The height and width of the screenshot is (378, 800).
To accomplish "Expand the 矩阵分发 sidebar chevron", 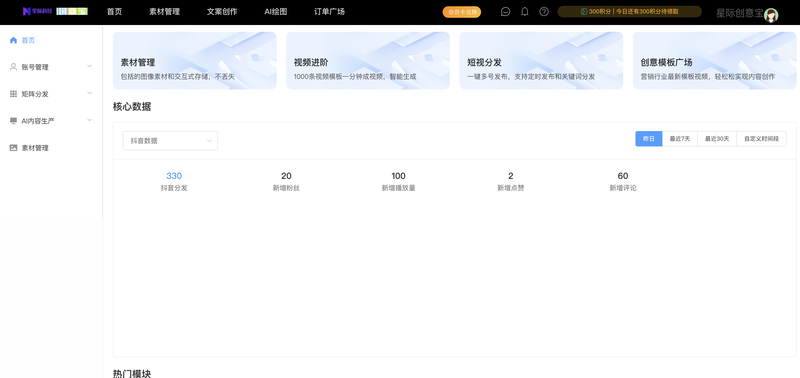I will pos(90,93).
